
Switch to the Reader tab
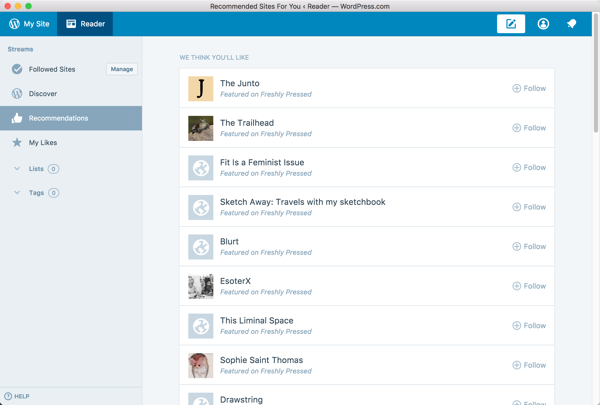(85, 24)
